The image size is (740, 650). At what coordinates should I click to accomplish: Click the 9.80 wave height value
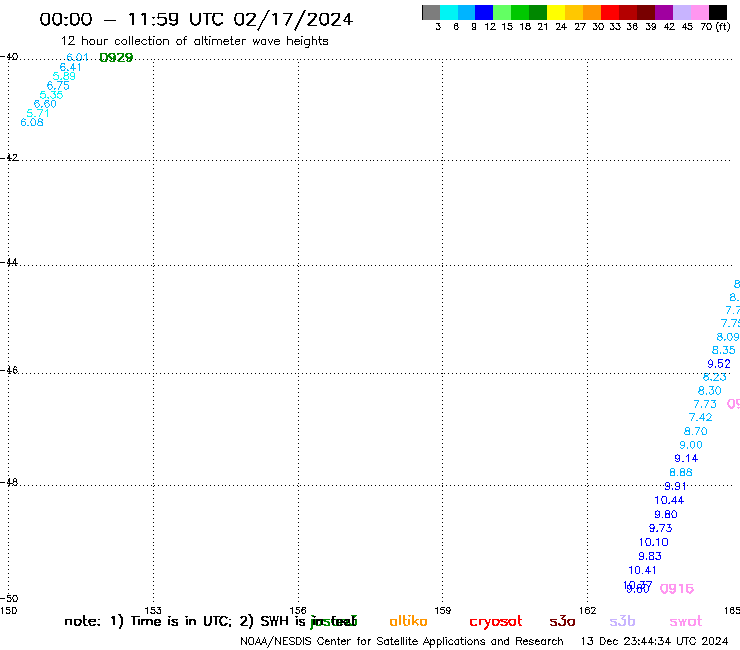click(666, 515)
